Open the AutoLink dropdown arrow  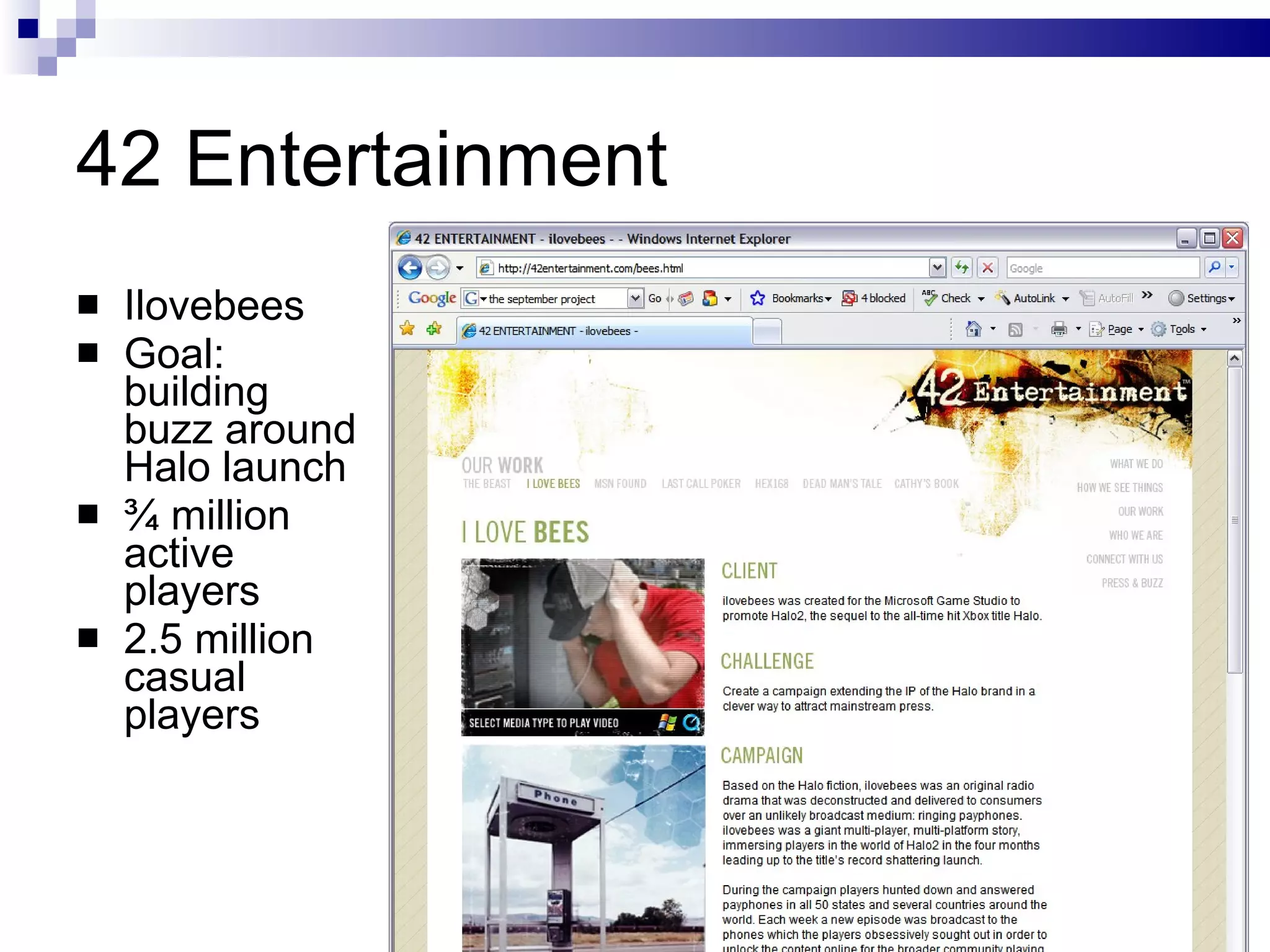tap(1065, 299)
